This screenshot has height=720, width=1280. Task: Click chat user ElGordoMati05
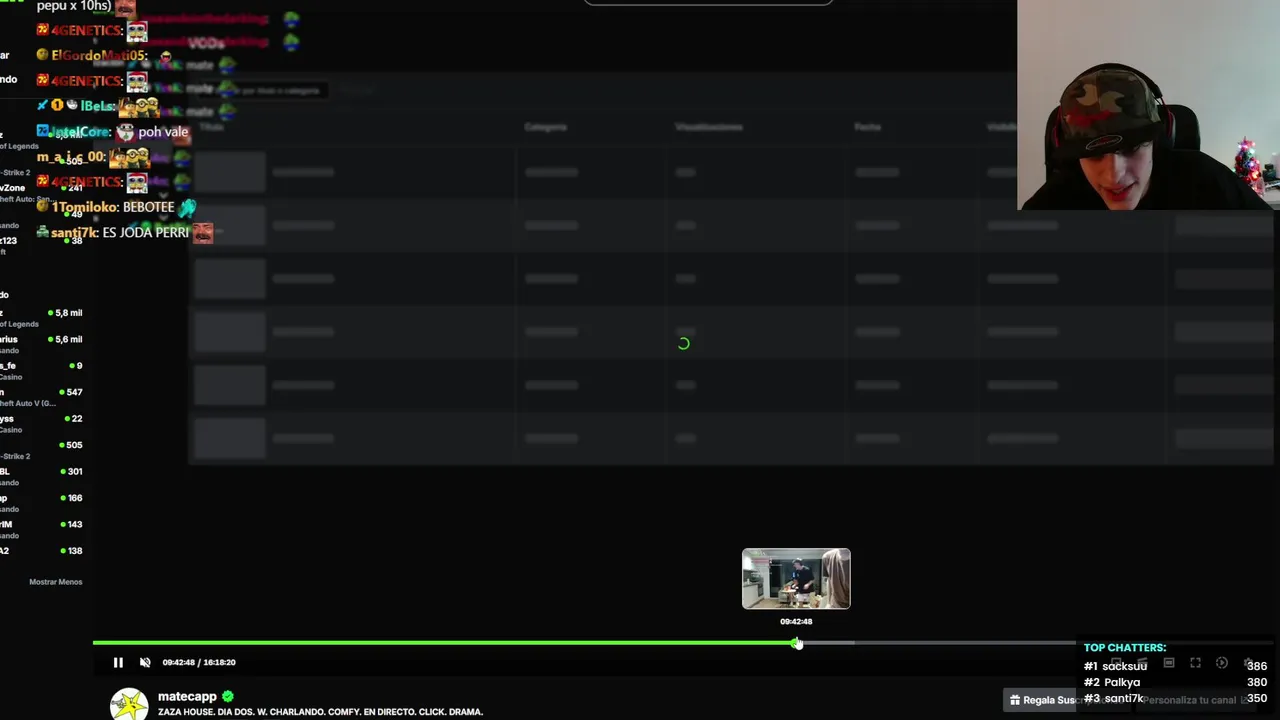point(99,56)
